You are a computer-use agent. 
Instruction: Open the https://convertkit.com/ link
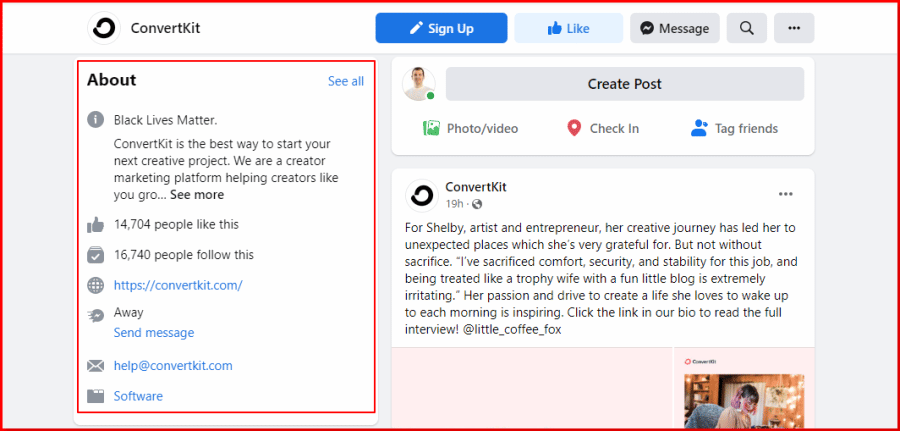178,285
